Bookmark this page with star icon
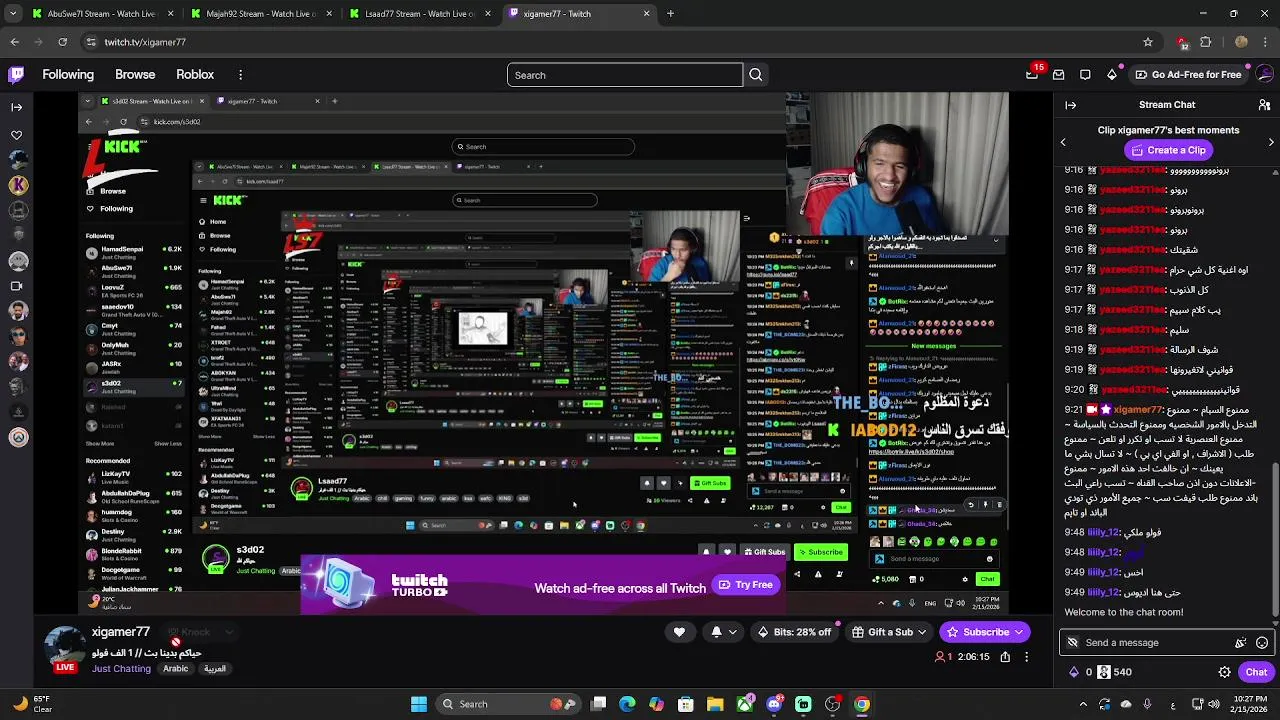The height and width of the screenshot is (720, 1280). coord(1148,42)
